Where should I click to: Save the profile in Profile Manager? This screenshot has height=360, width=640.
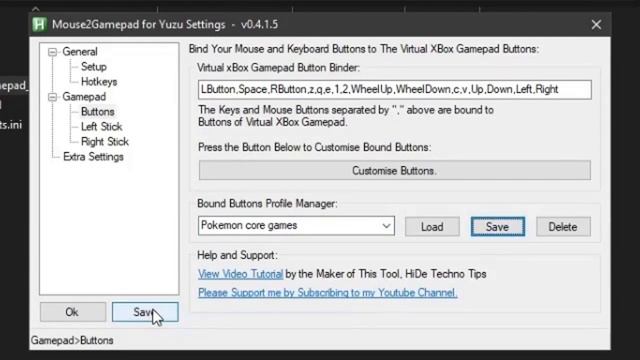[x=498, y=227]
